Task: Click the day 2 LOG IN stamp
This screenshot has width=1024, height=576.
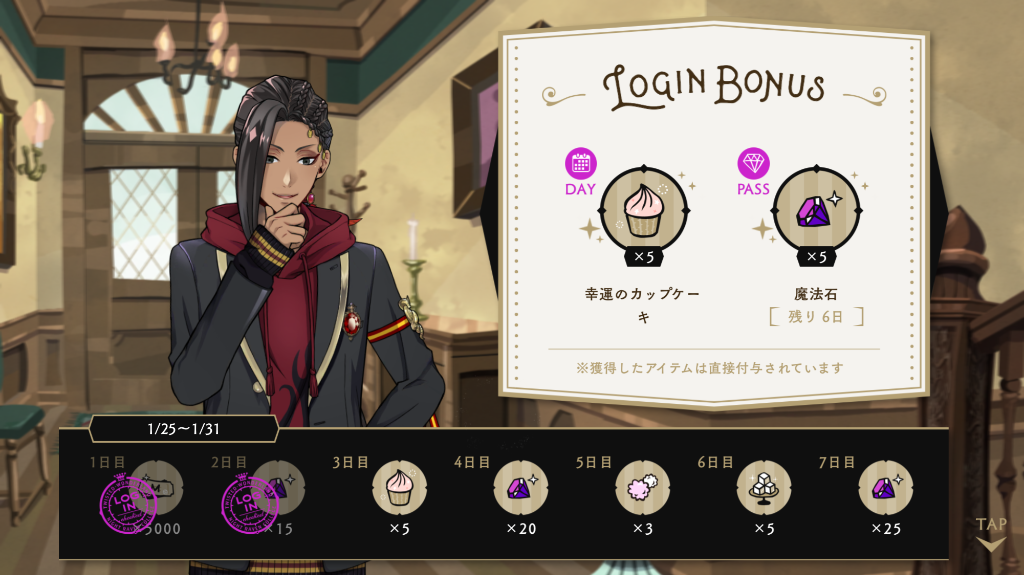Action: (x=250, y=504)
